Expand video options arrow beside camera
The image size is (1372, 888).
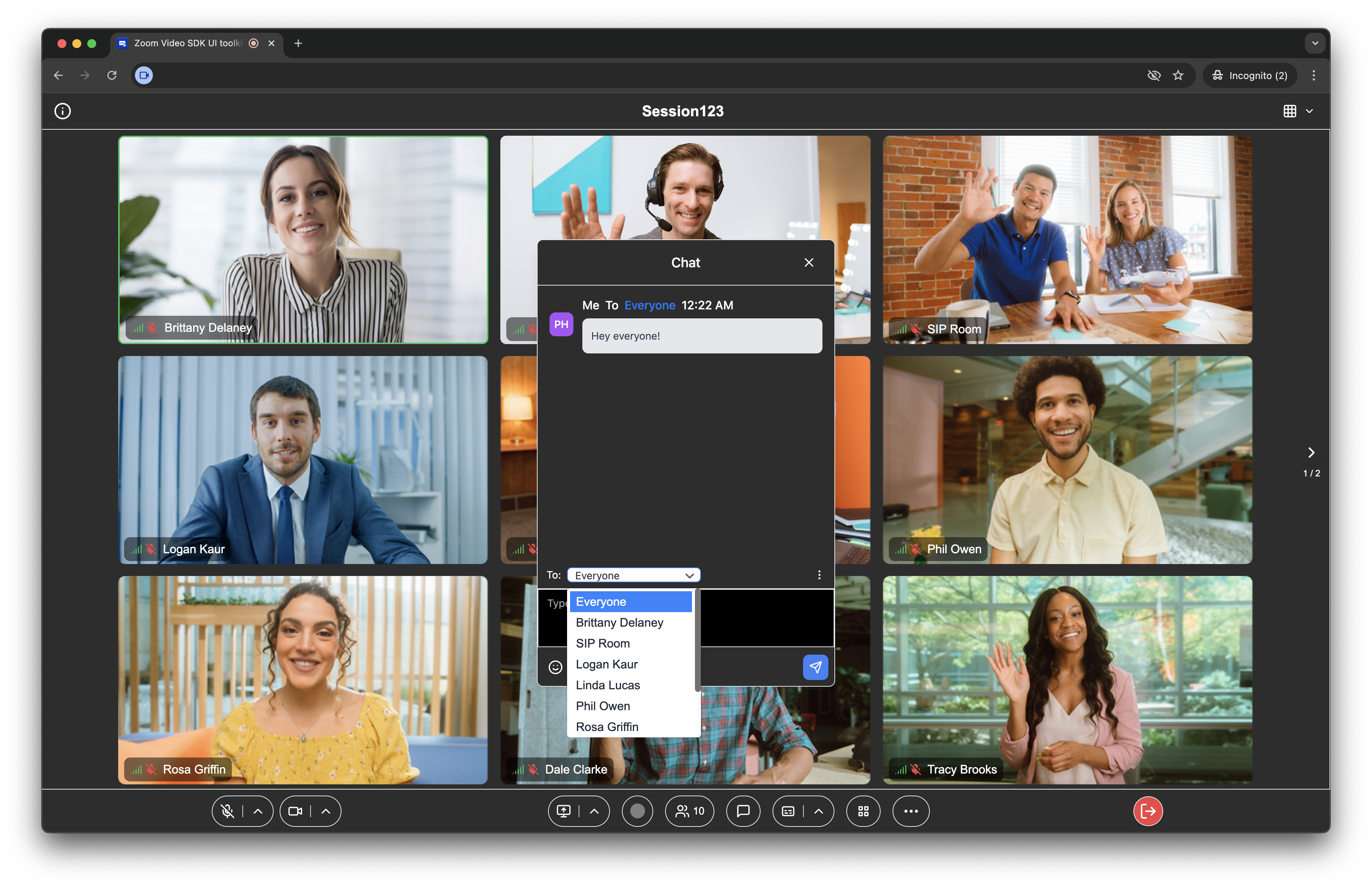[326, 811]
